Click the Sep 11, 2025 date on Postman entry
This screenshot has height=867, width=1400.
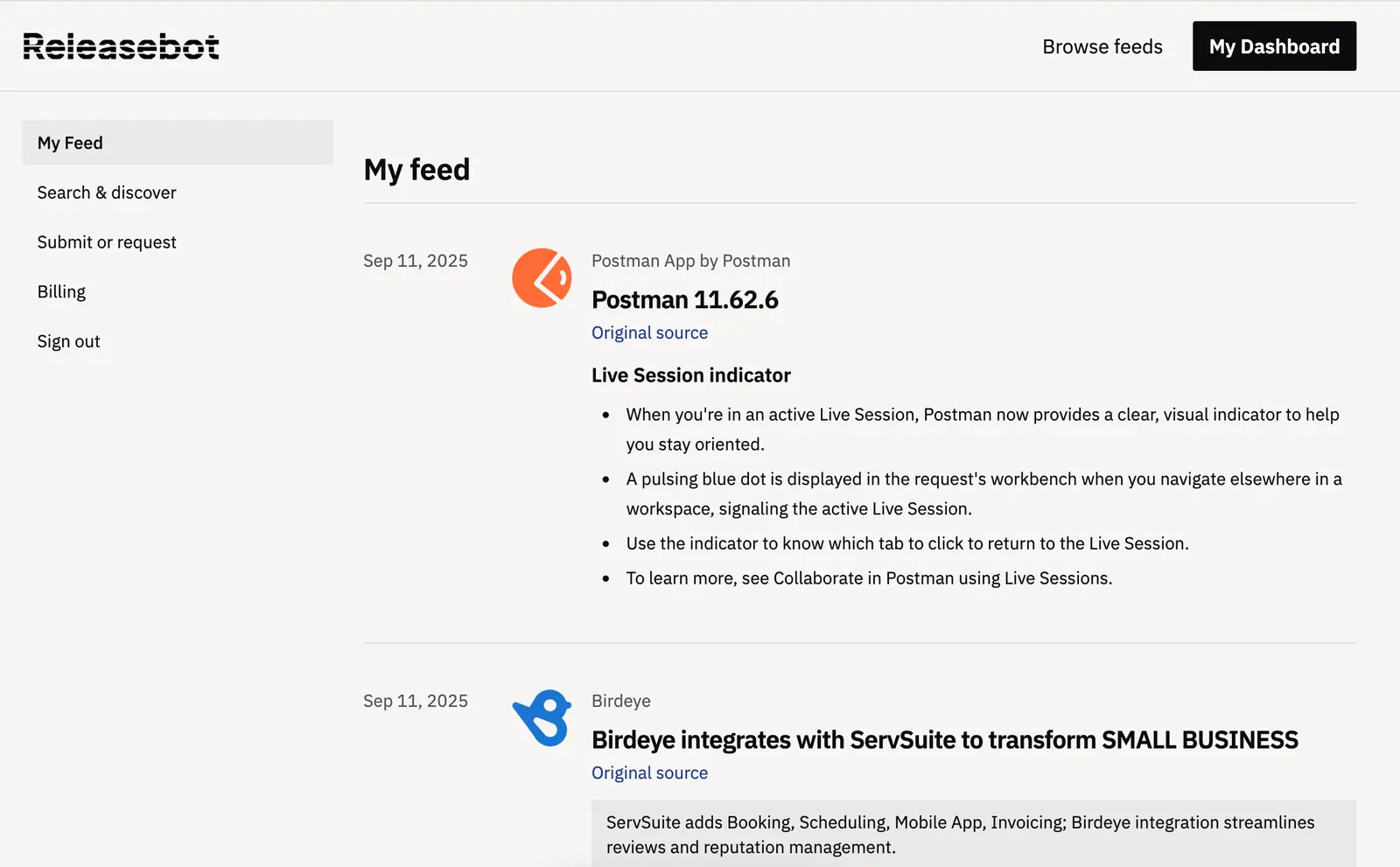[415, 260]
